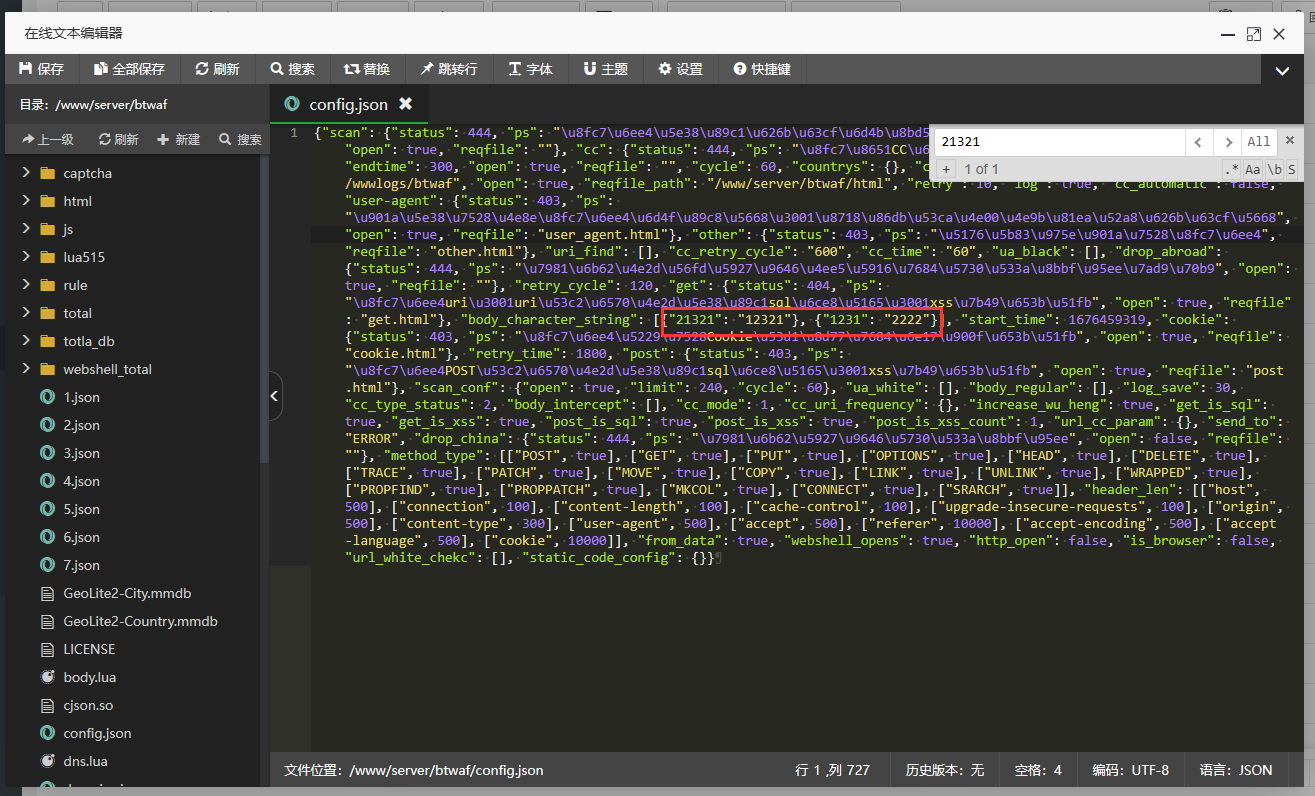Click the line number 1 in the gutter
This screenshot has height=796, width=1315.
click(x=293, y=132)
